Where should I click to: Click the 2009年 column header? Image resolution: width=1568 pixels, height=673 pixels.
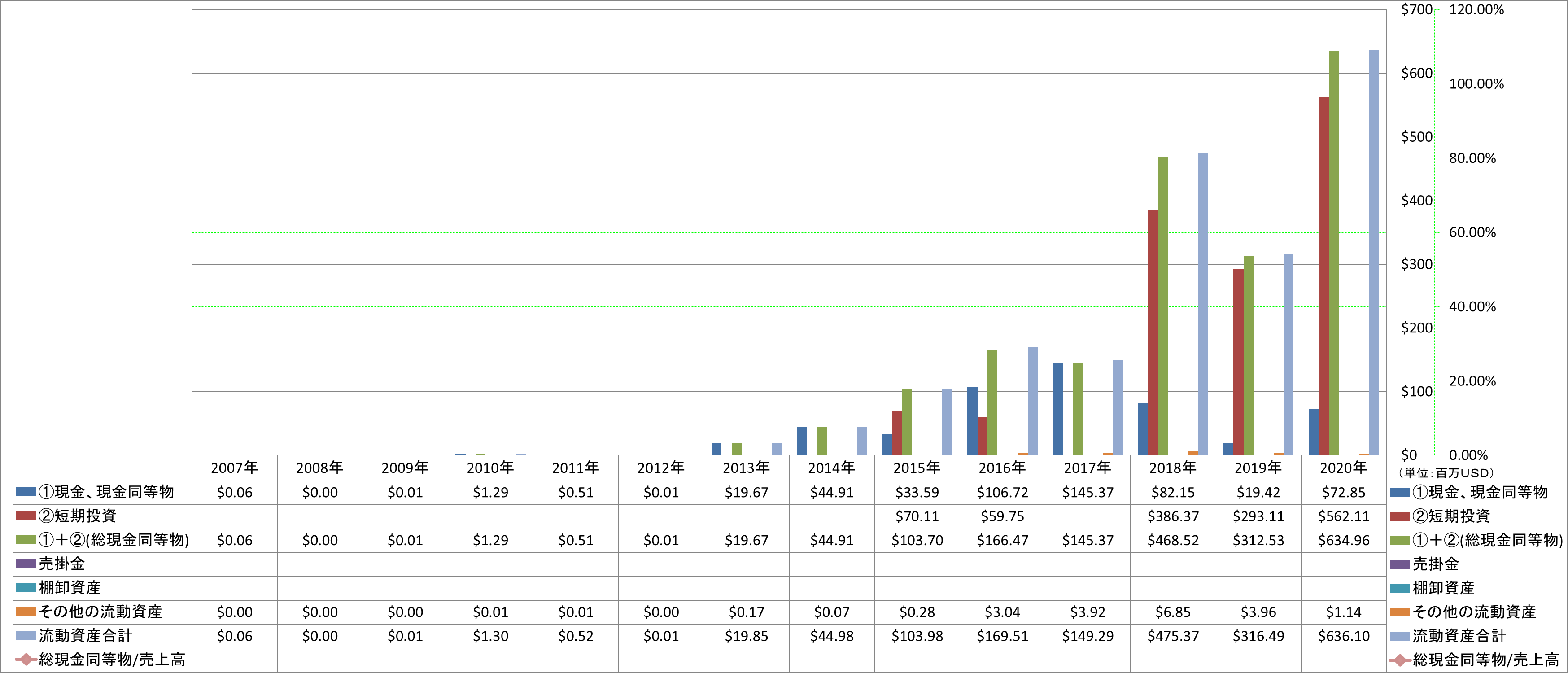405,468
